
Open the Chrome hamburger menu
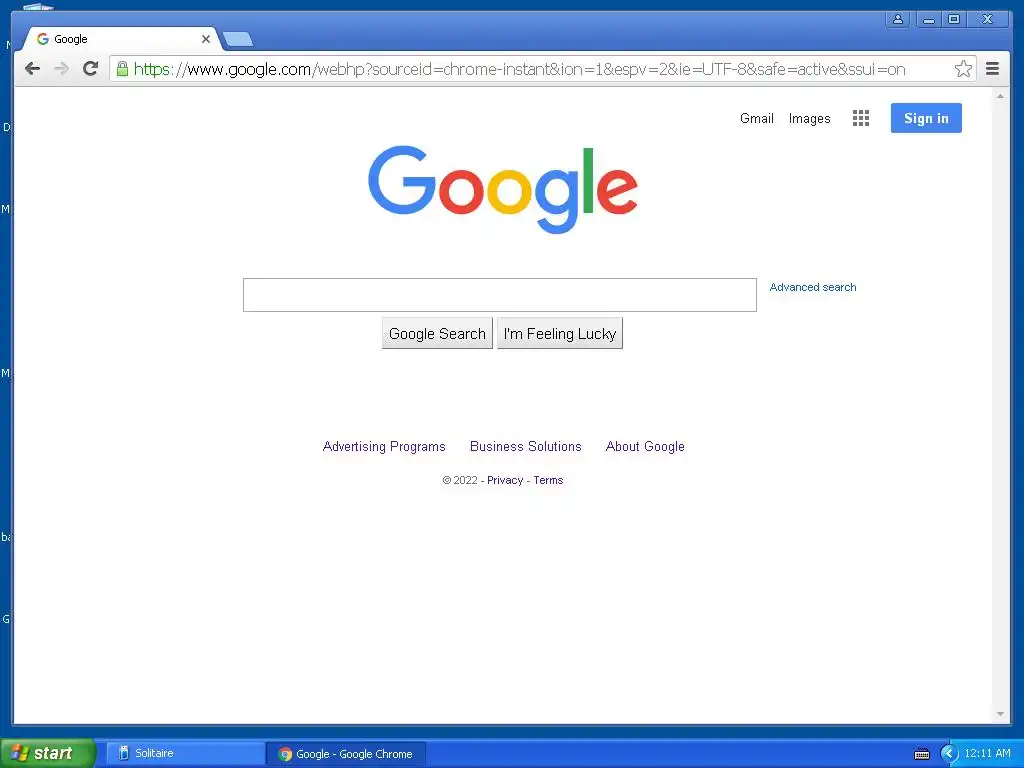992,69
